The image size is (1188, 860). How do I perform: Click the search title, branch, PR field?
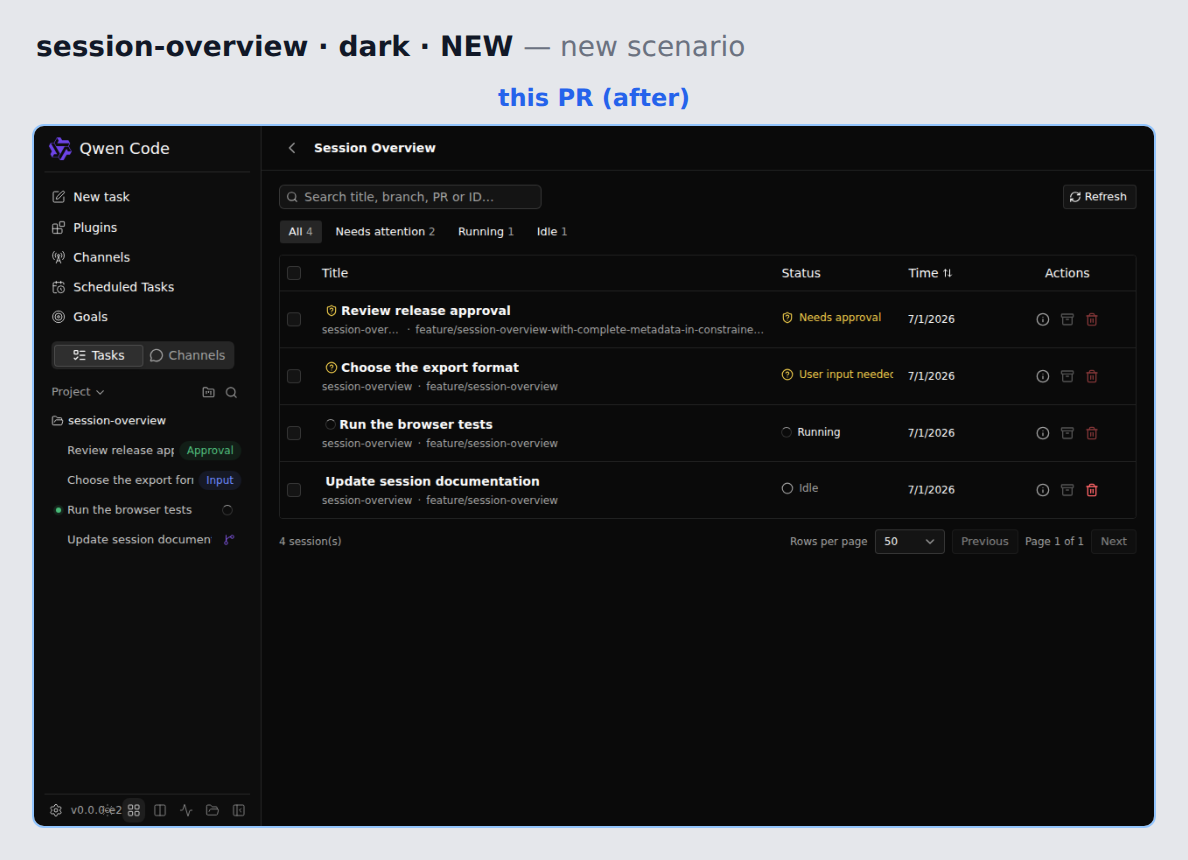pos(410,197)
